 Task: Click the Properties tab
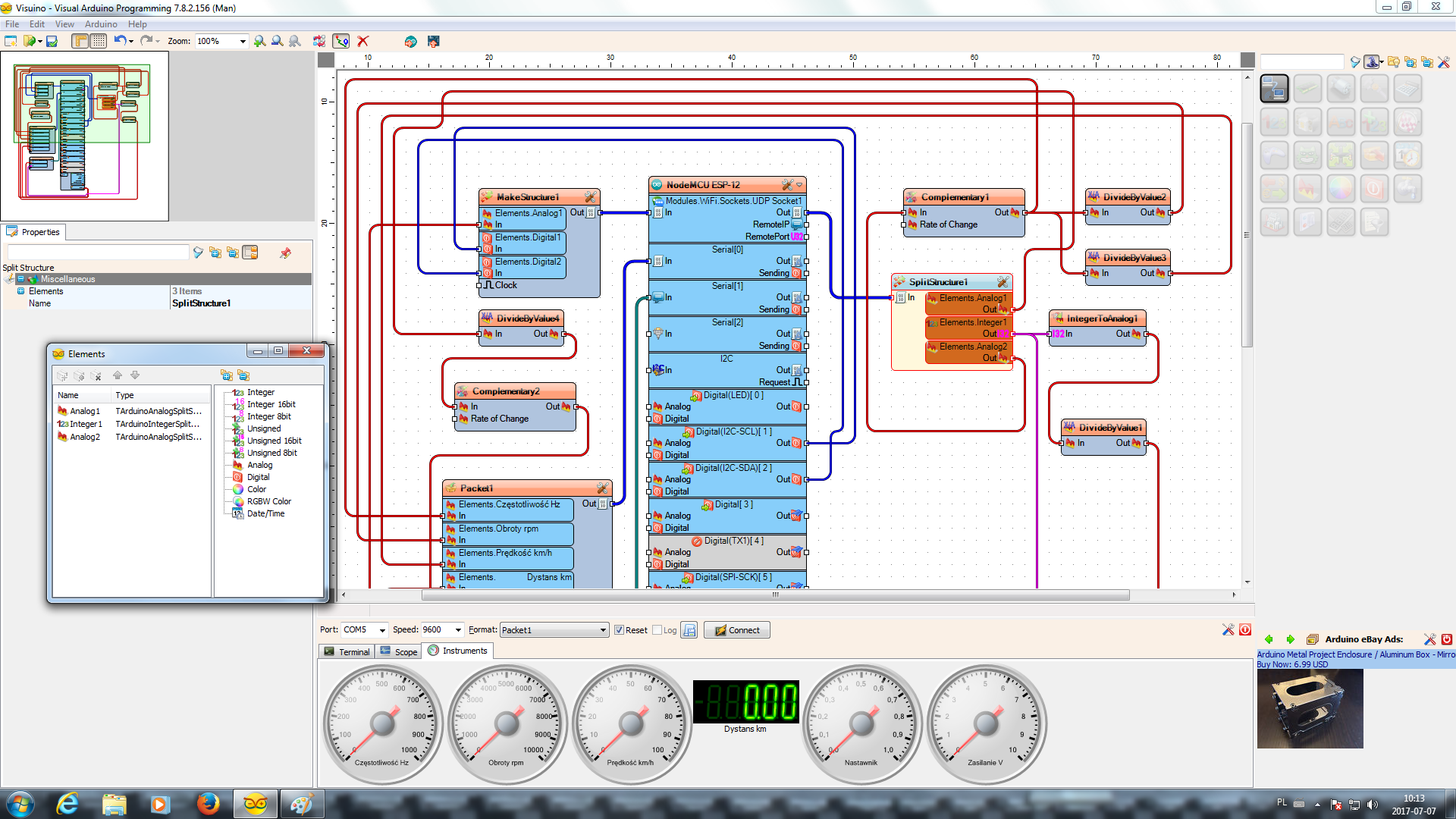point(34,232)
